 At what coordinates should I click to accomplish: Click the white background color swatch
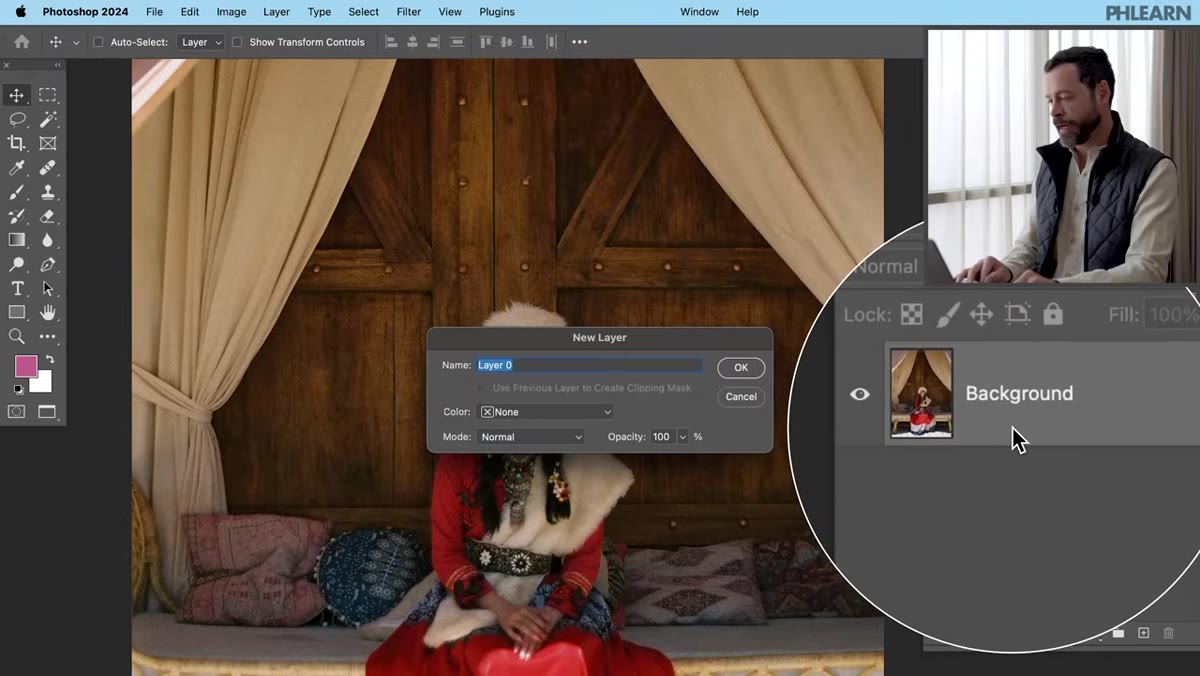[43, 383]
